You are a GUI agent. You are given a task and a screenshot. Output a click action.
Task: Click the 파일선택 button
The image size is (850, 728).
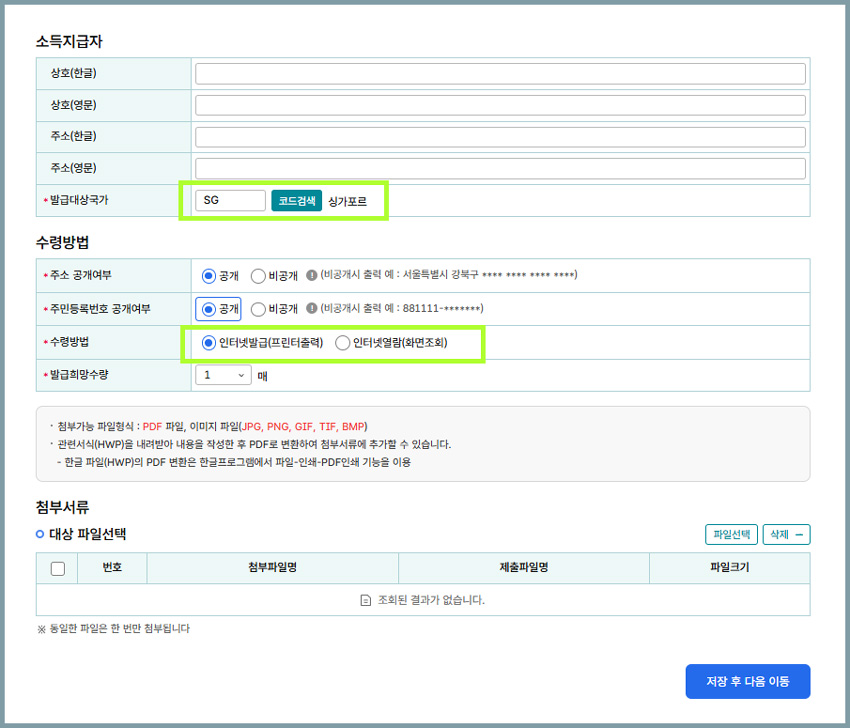(x=731, y=535)
